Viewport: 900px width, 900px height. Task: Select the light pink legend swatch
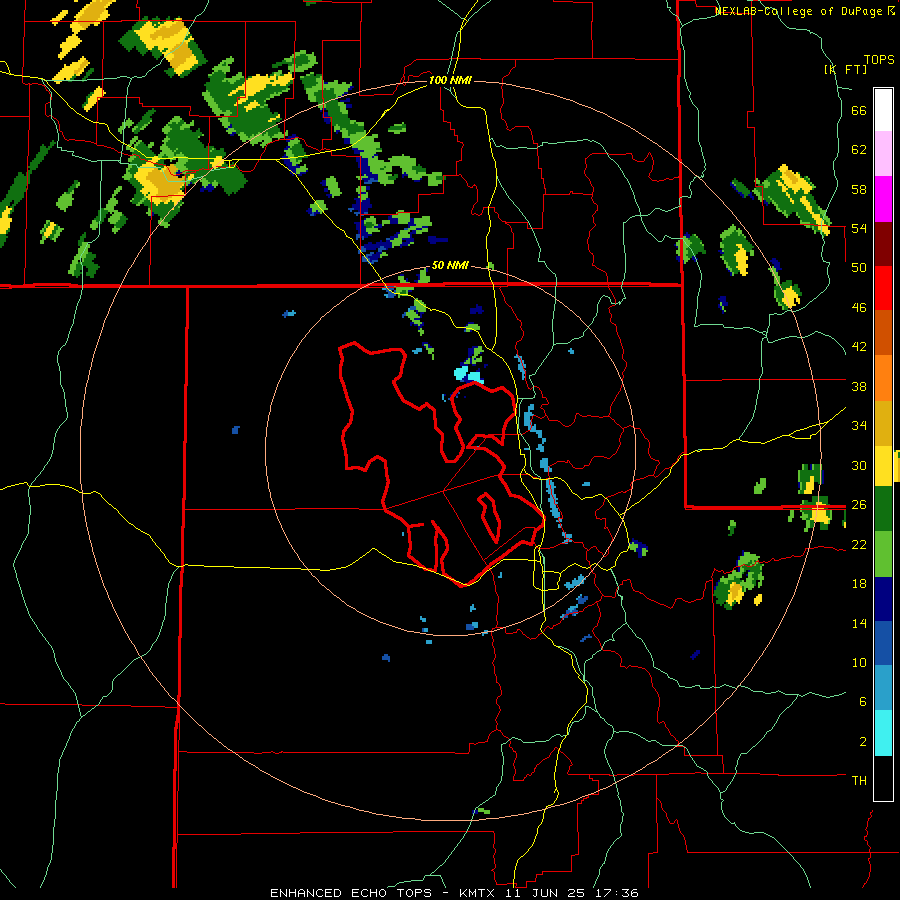coord(883,154)
